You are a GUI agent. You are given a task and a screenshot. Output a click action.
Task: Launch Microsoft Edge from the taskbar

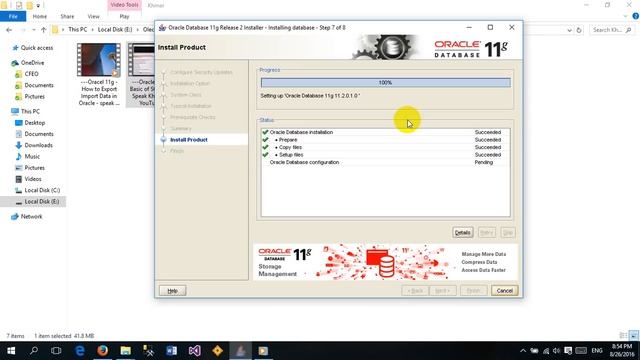(x=80, y=351)
